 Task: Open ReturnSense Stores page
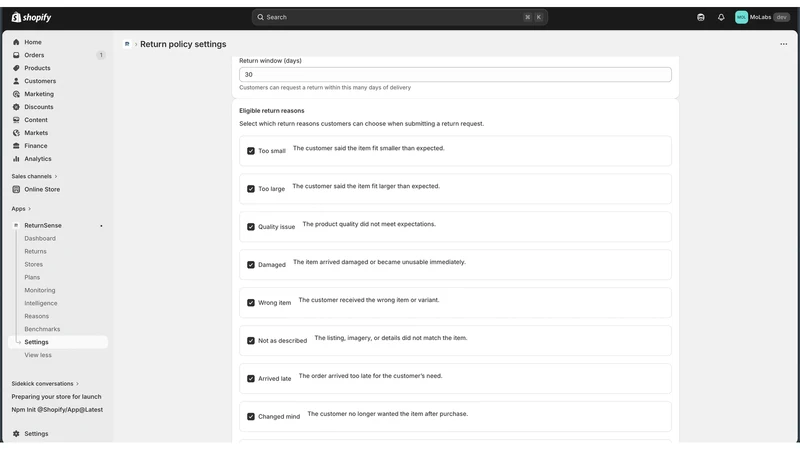[34, 264]
